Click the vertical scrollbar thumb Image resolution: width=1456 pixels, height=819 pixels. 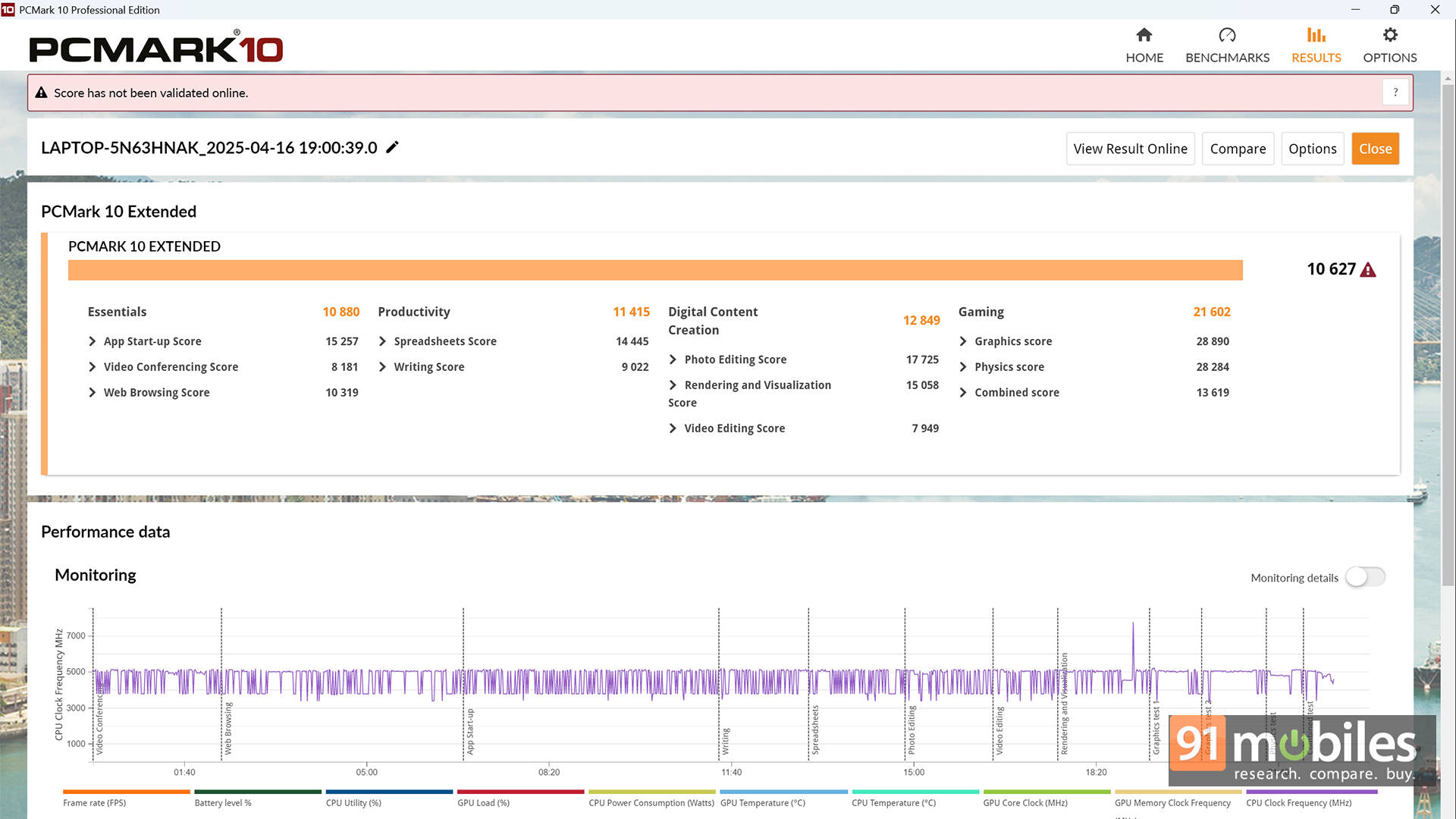pyautogui.click(x=1448, y=334)
